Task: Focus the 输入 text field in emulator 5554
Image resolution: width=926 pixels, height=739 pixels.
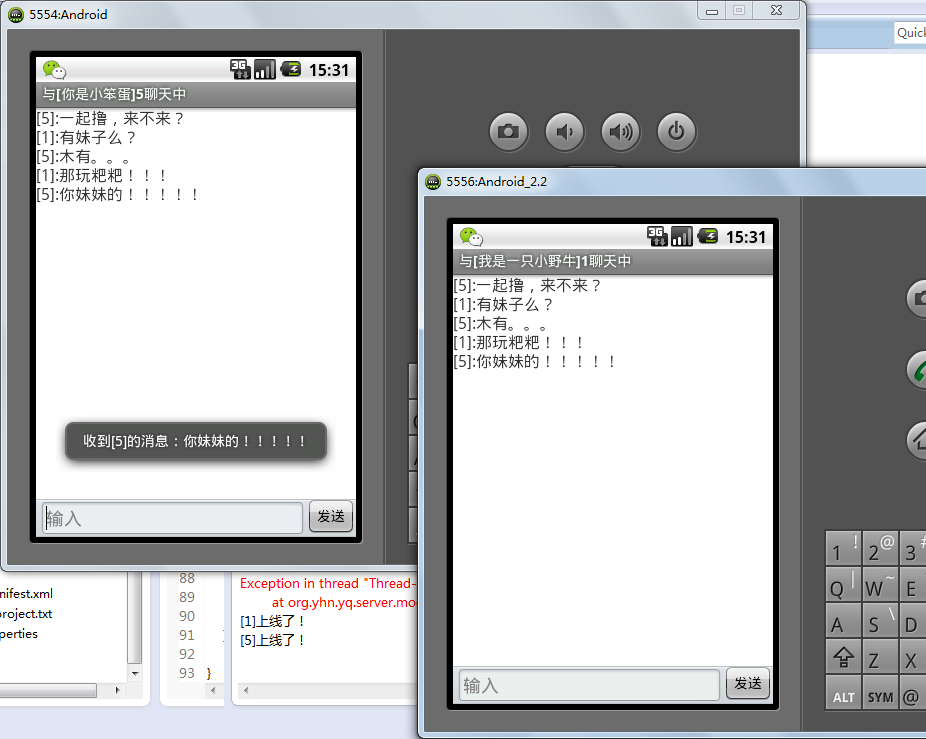Action: [x=172, y=518]
